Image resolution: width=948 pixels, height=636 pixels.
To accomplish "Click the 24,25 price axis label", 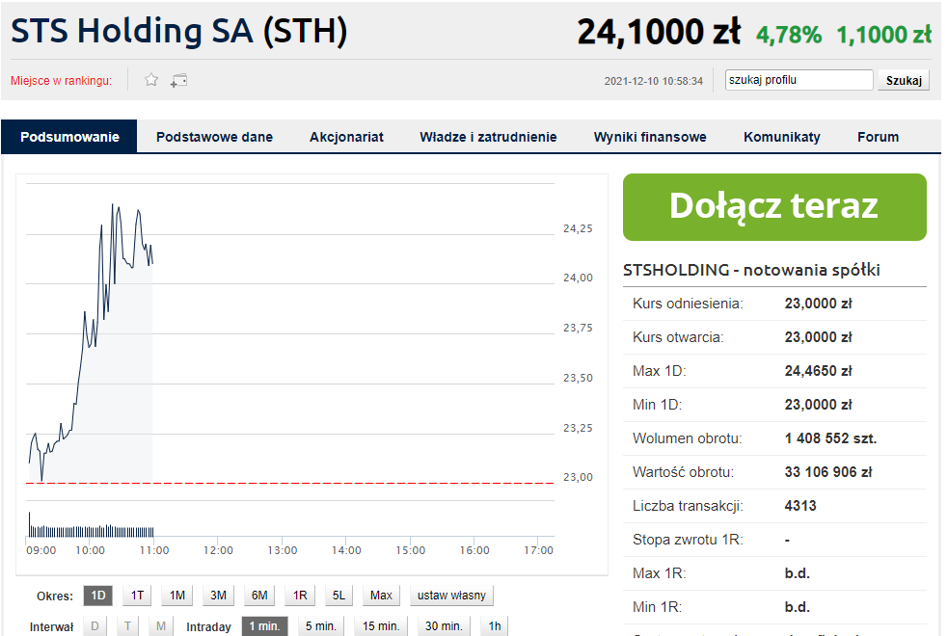I will (577, 228).
